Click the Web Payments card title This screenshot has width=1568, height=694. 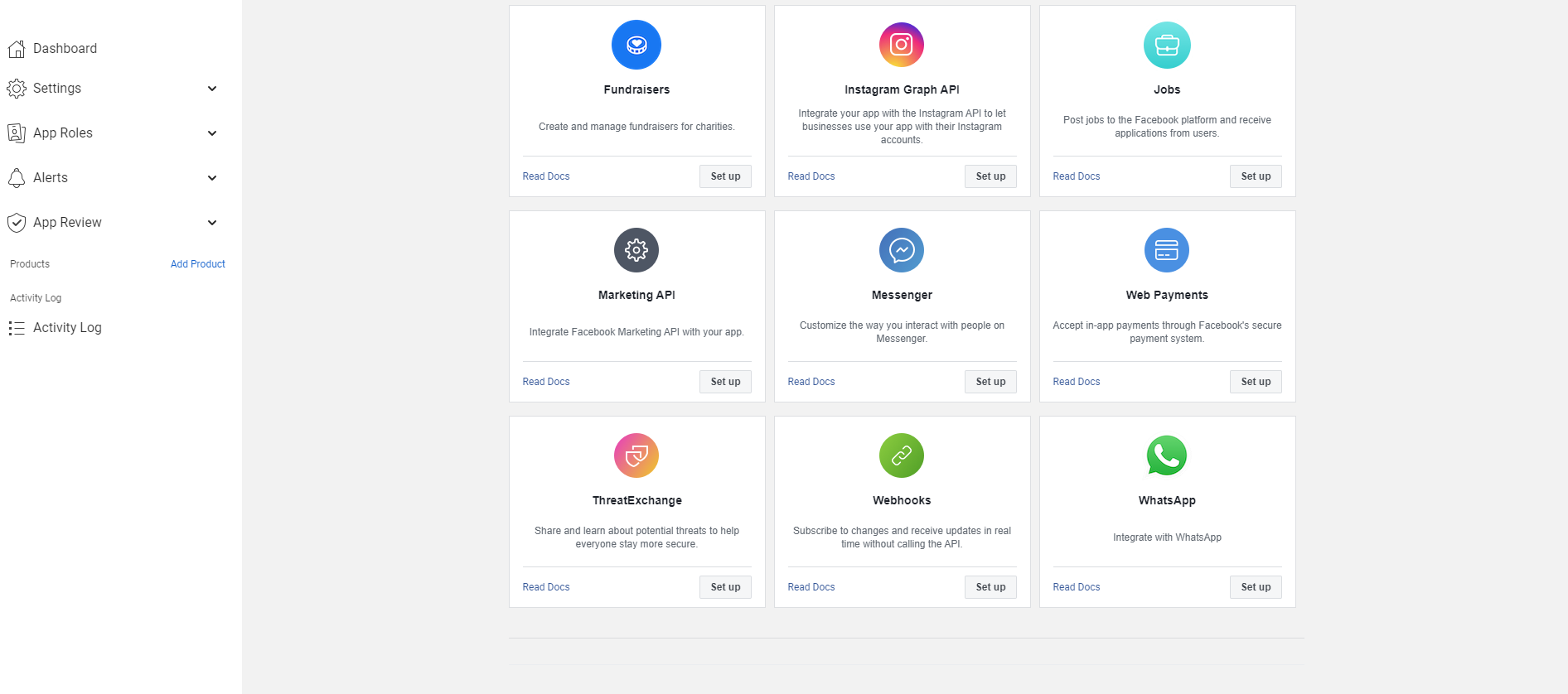(1167, 295)
